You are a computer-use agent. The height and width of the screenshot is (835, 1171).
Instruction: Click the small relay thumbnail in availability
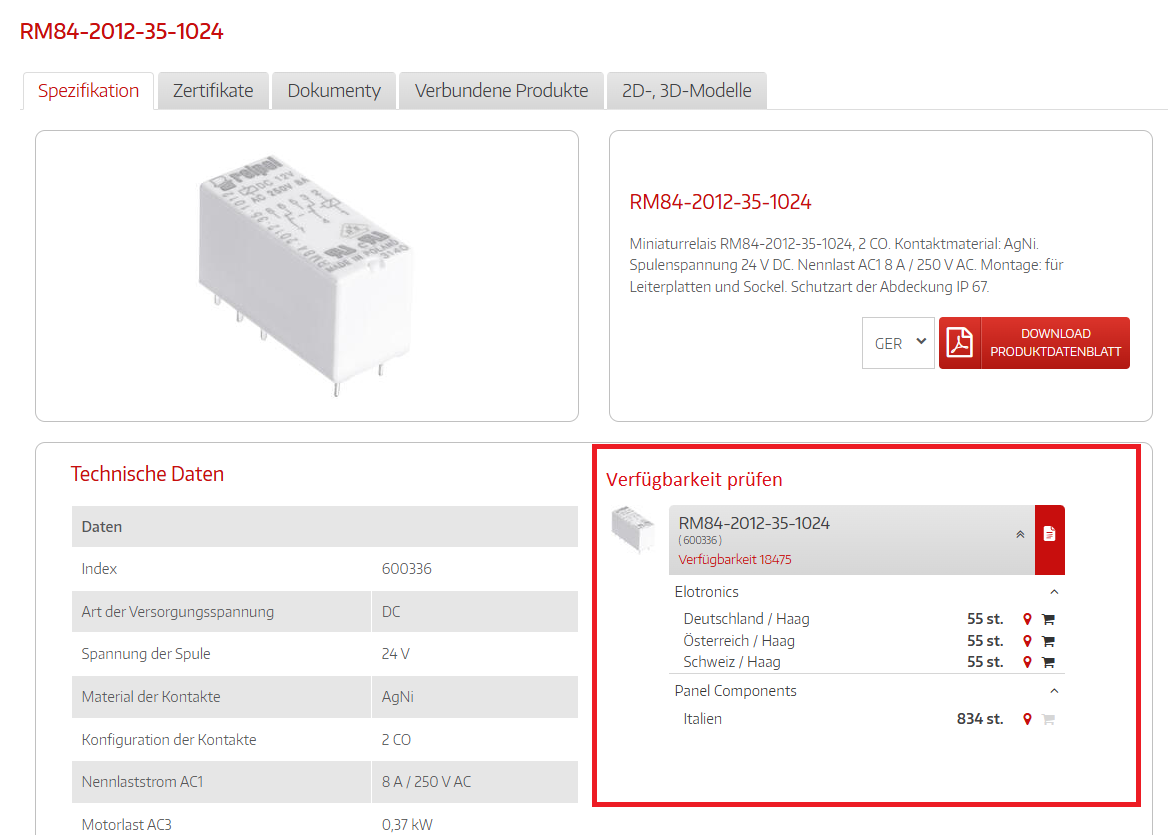pos(633,527)
